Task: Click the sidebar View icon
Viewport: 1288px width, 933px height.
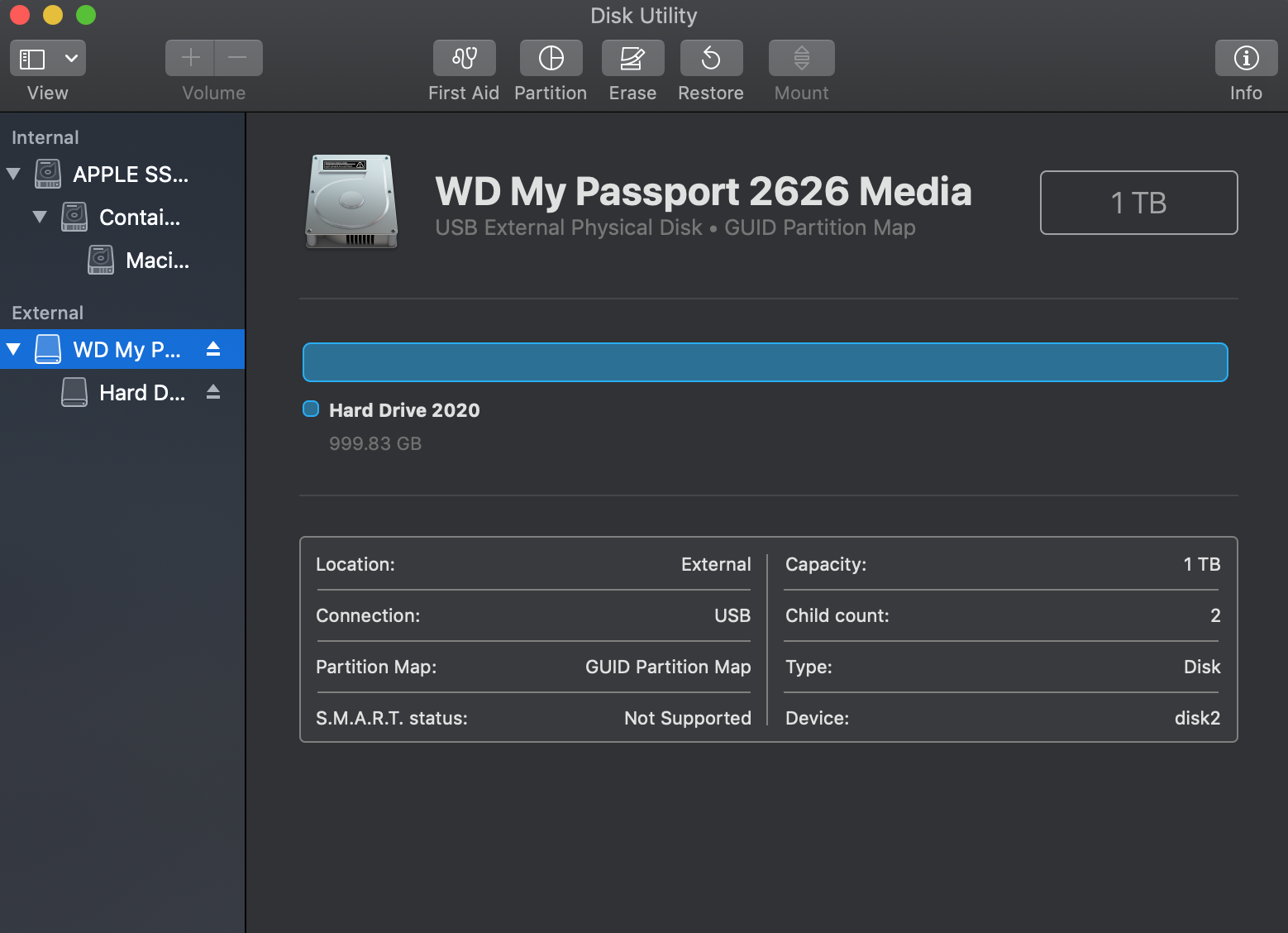Action: point(32,59)
